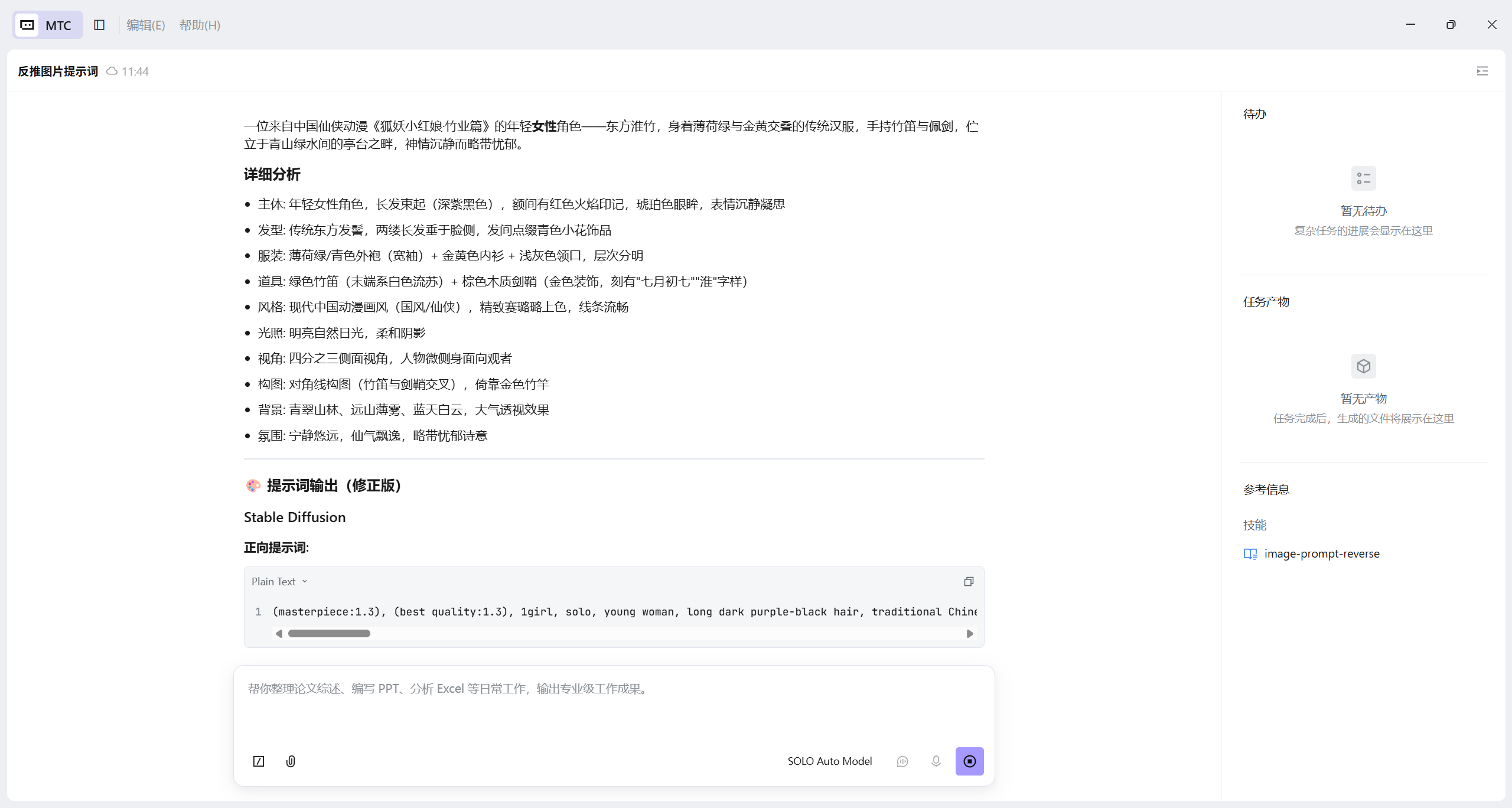Minimize the MTC window

pos(1410,24)
